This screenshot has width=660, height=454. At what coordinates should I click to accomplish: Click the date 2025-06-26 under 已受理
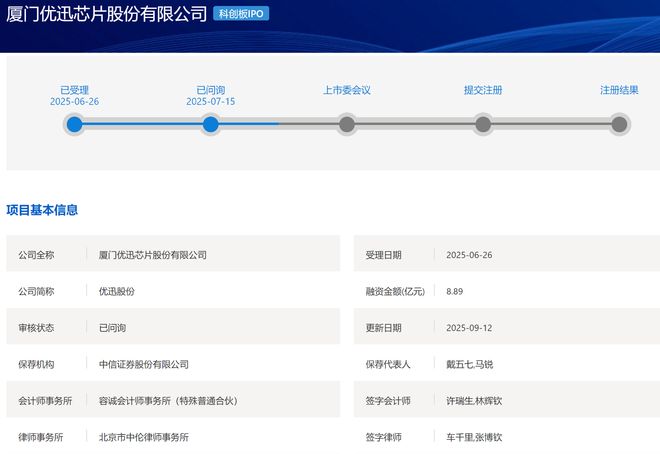[75, 101]
